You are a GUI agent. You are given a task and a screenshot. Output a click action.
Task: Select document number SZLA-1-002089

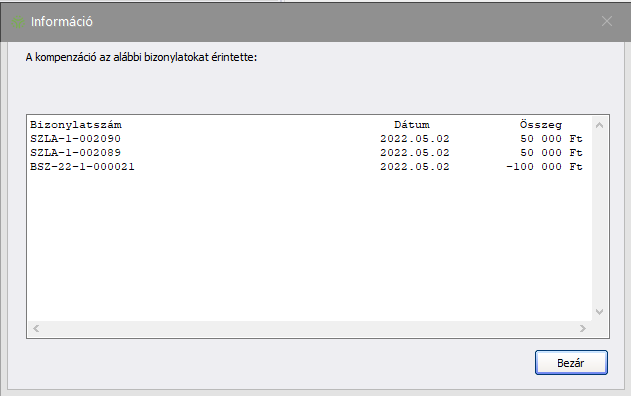pyautogui.click(x=75, y=153)
